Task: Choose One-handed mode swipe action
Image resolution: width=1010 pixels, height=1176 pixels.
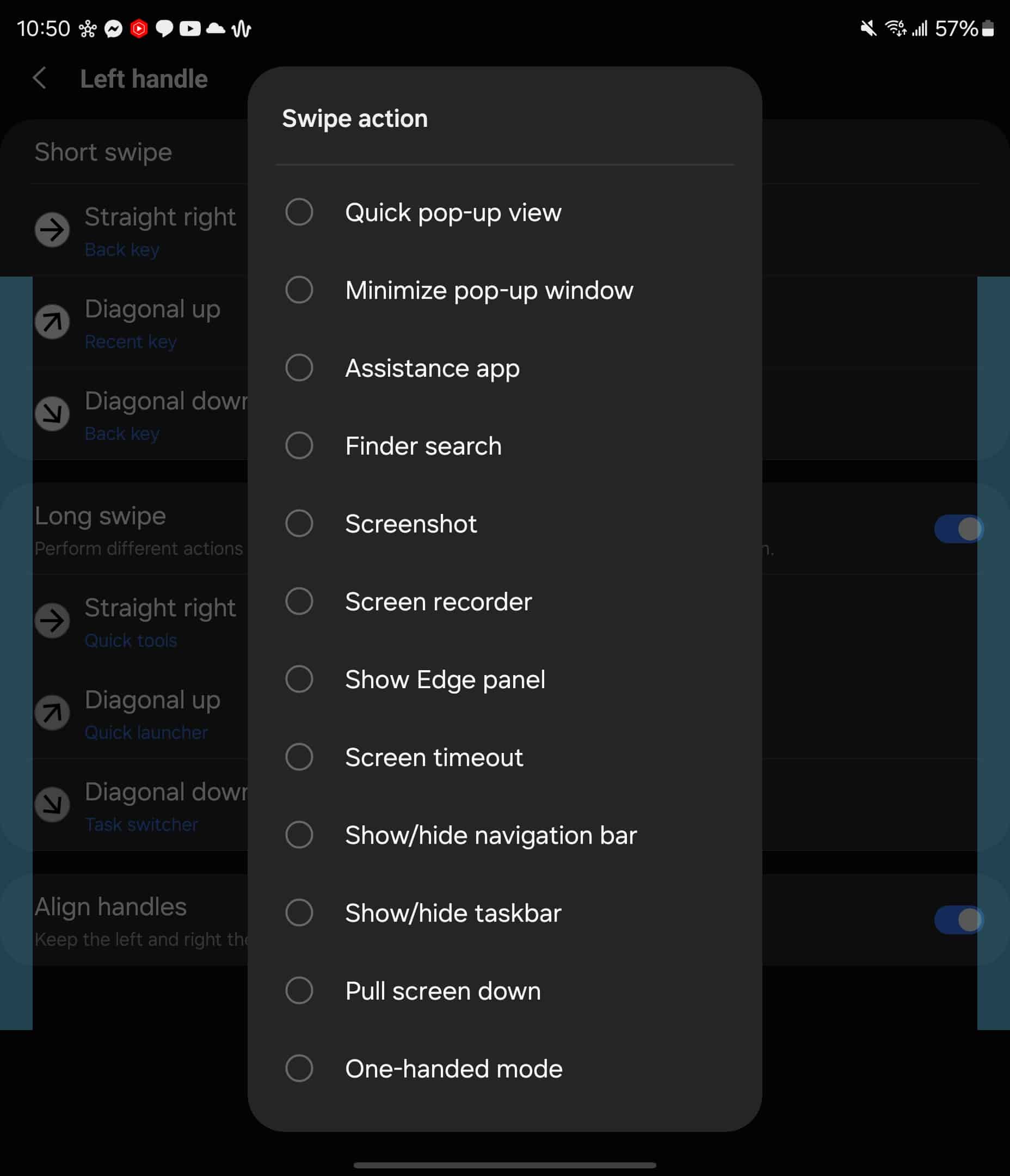Action: coord(504,1068)
